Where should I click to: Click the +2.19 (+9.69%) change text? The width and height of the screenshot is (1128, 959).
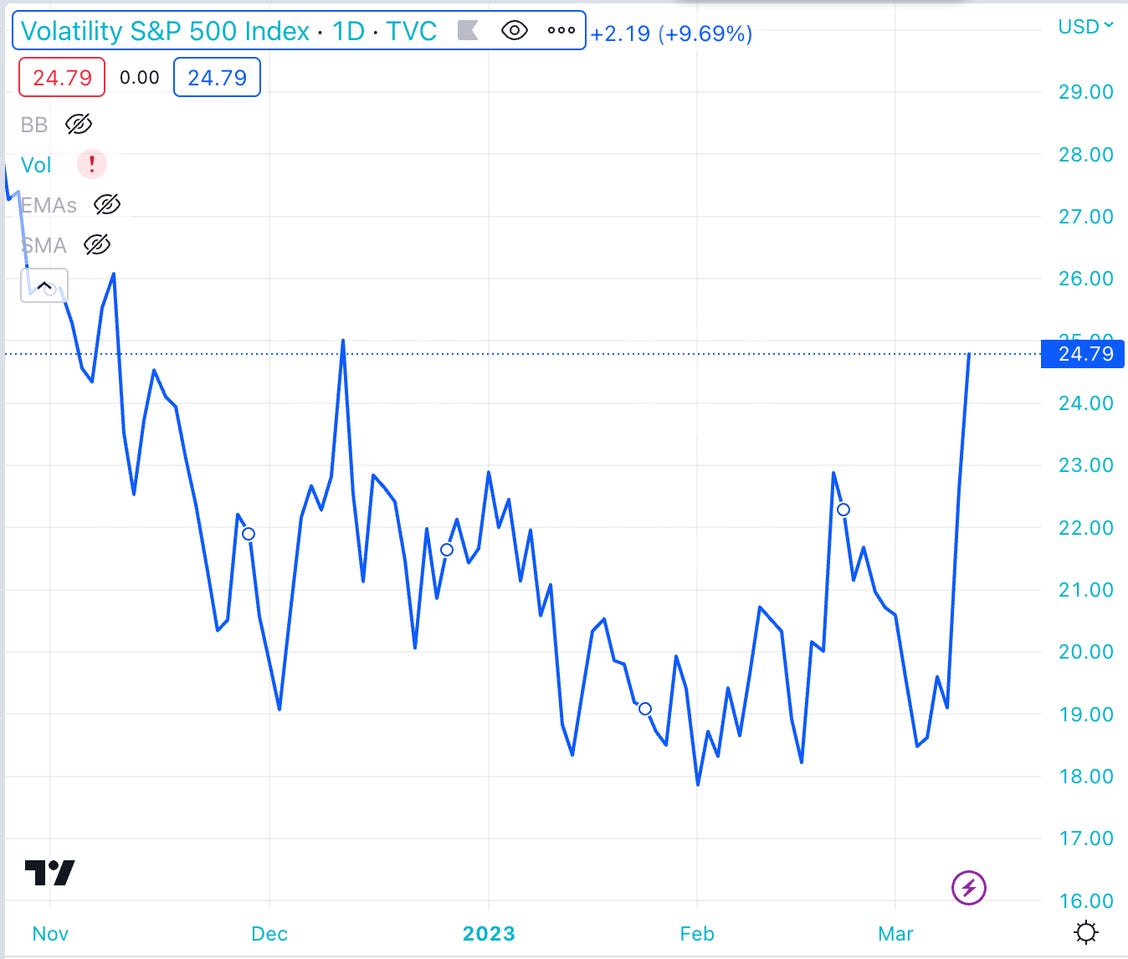671,33
